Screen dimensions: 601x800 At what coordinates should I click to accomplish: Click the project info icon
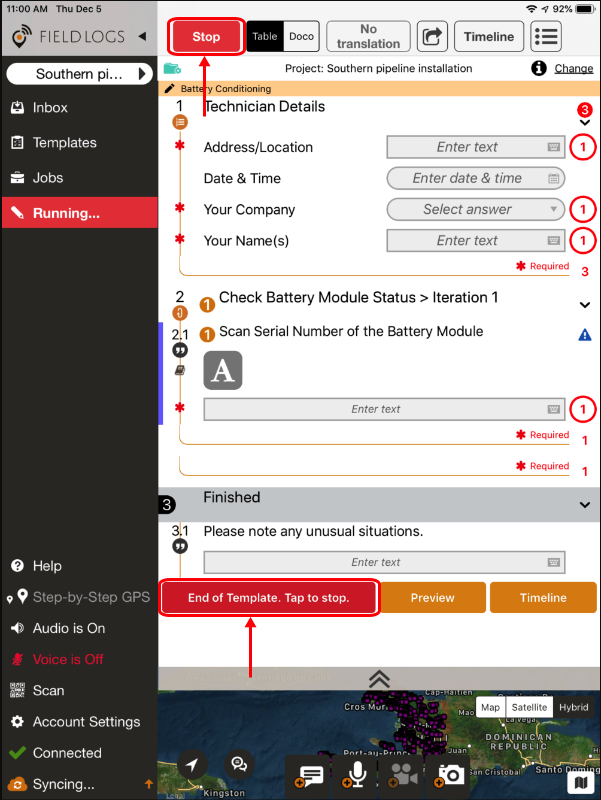pos(538,68)
